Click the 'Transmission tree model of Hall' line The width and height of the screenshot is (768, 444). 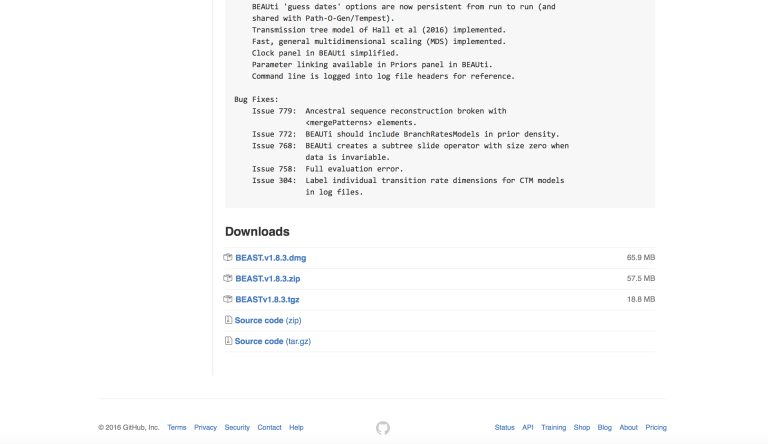pyautogui.click(x=379, y=30)
